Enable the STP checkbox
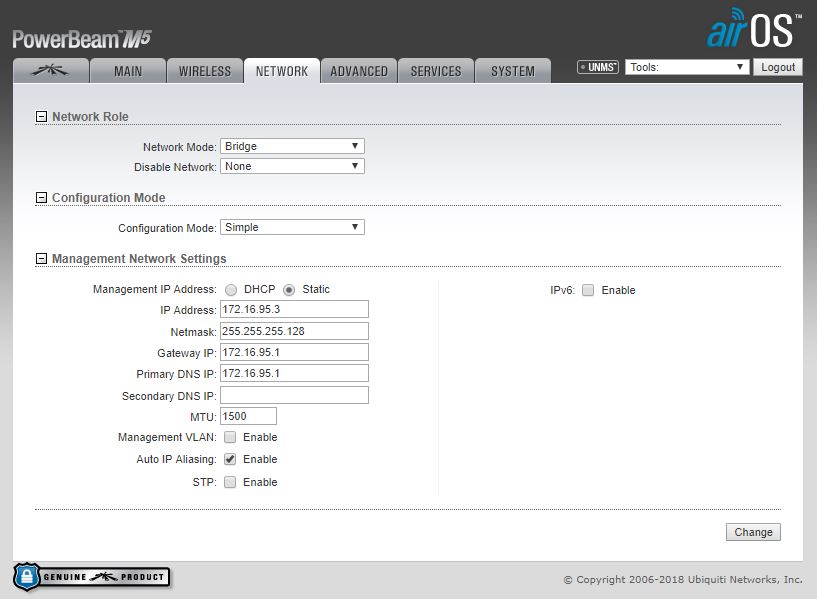This screenshot has width=817, height=599. (x=230, y=482)
